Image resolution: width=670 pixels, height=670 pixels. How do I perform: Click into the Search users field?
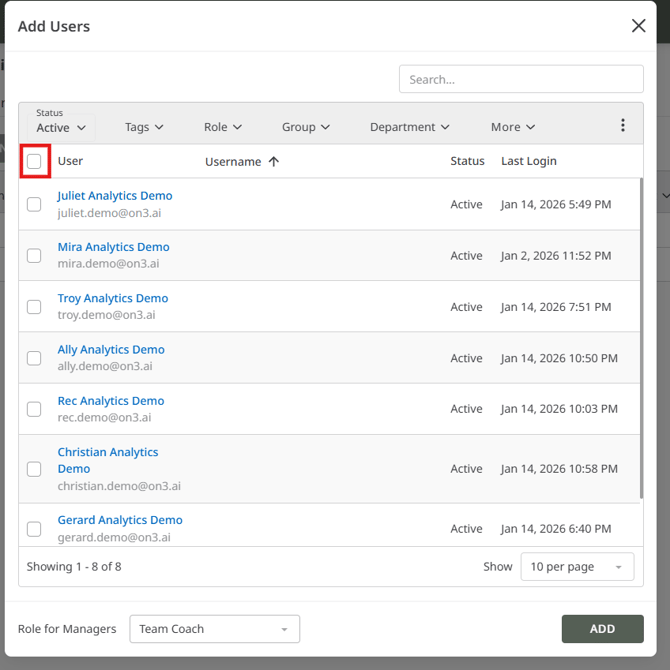pyautogui.click(x=520, y=80)
